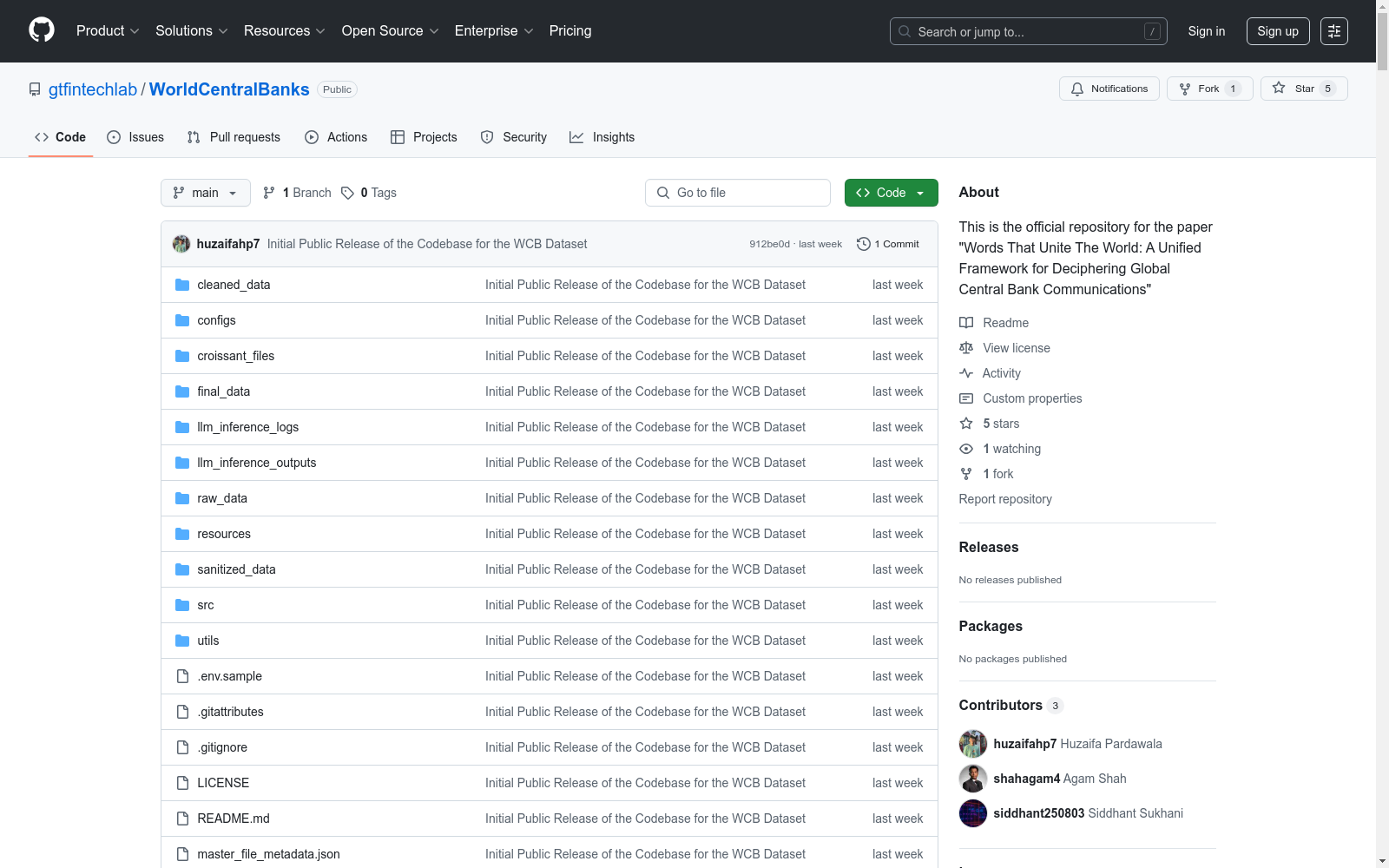
Task: Click the README.md file icon
Action: pyautogui.click(x=182, y=819)
